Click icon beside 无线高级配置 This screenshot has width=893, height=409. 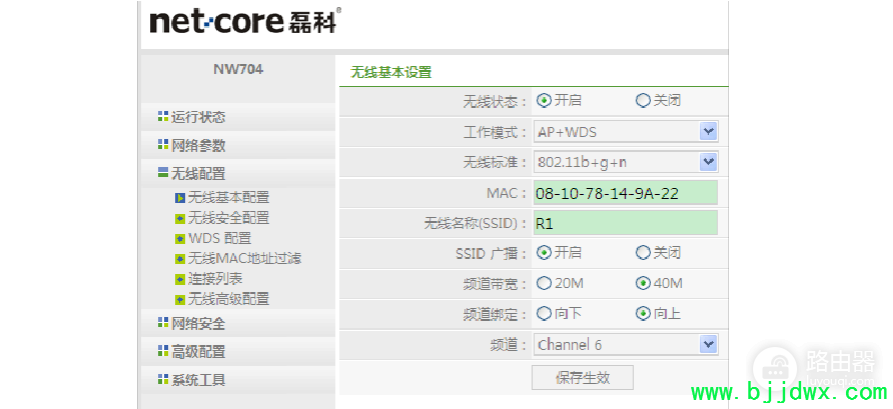click(x=180, y=298)
